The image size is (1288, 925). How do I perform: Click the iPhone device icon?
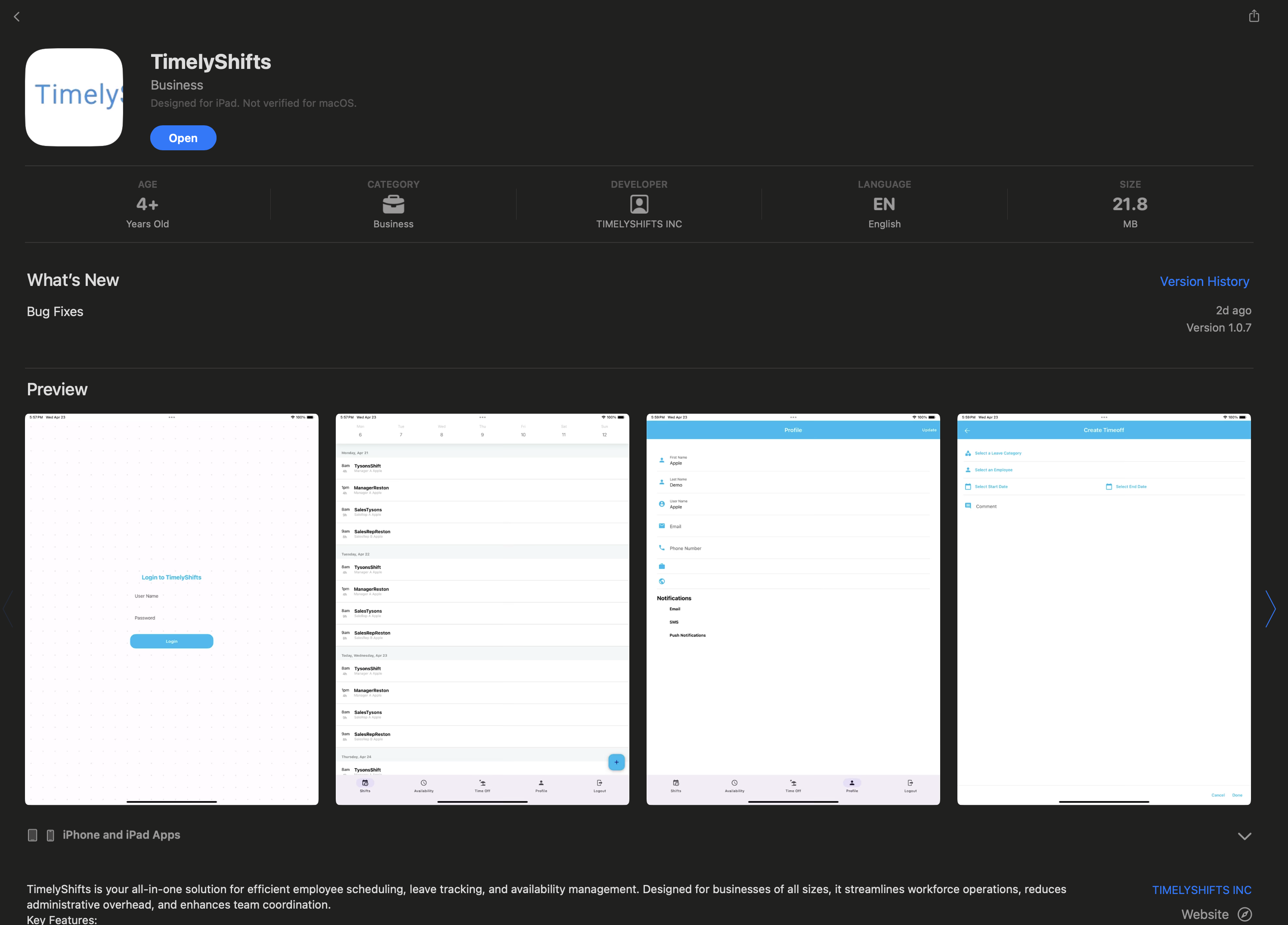pyautogui.click(x=50, y=835)
